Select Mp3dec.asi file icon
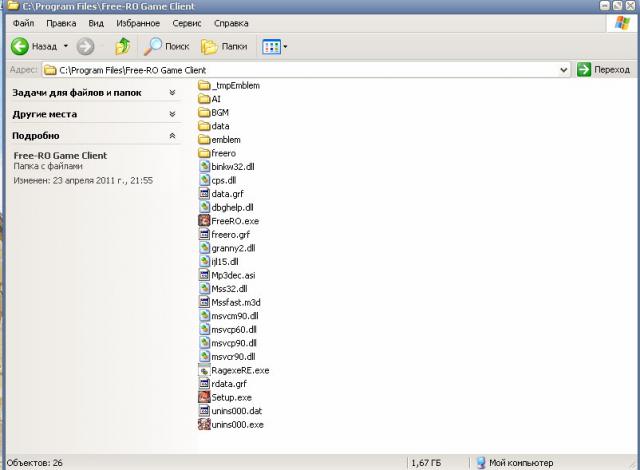The image size is (640, 470). pos(204,275)
